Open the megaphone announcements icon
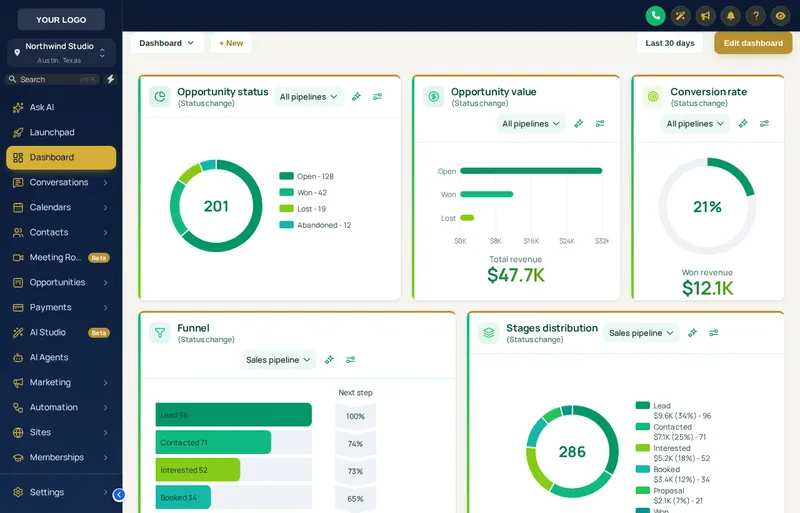 point(706,16)
